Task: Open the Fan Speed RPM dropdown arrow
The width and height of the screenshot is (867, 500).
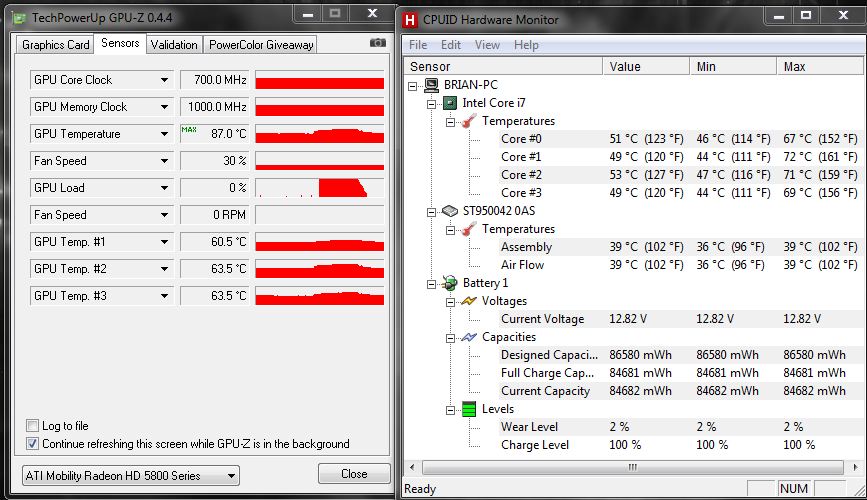Action: 164,215
